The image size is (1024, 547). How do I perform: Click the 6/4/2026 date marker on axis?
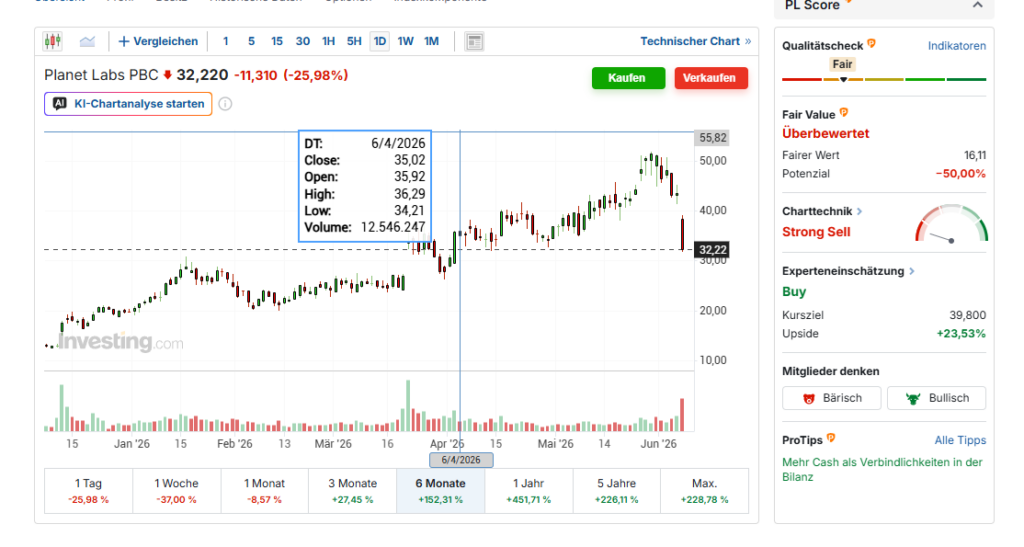pos(461,460)
